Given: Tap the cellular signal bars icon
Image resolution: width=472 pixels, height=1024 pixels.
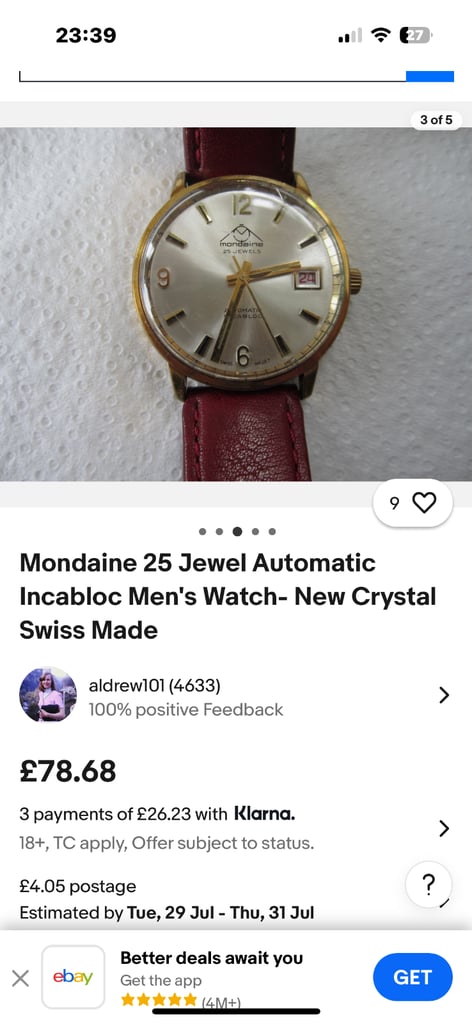Looking at the screenshot, I should 350,36.
